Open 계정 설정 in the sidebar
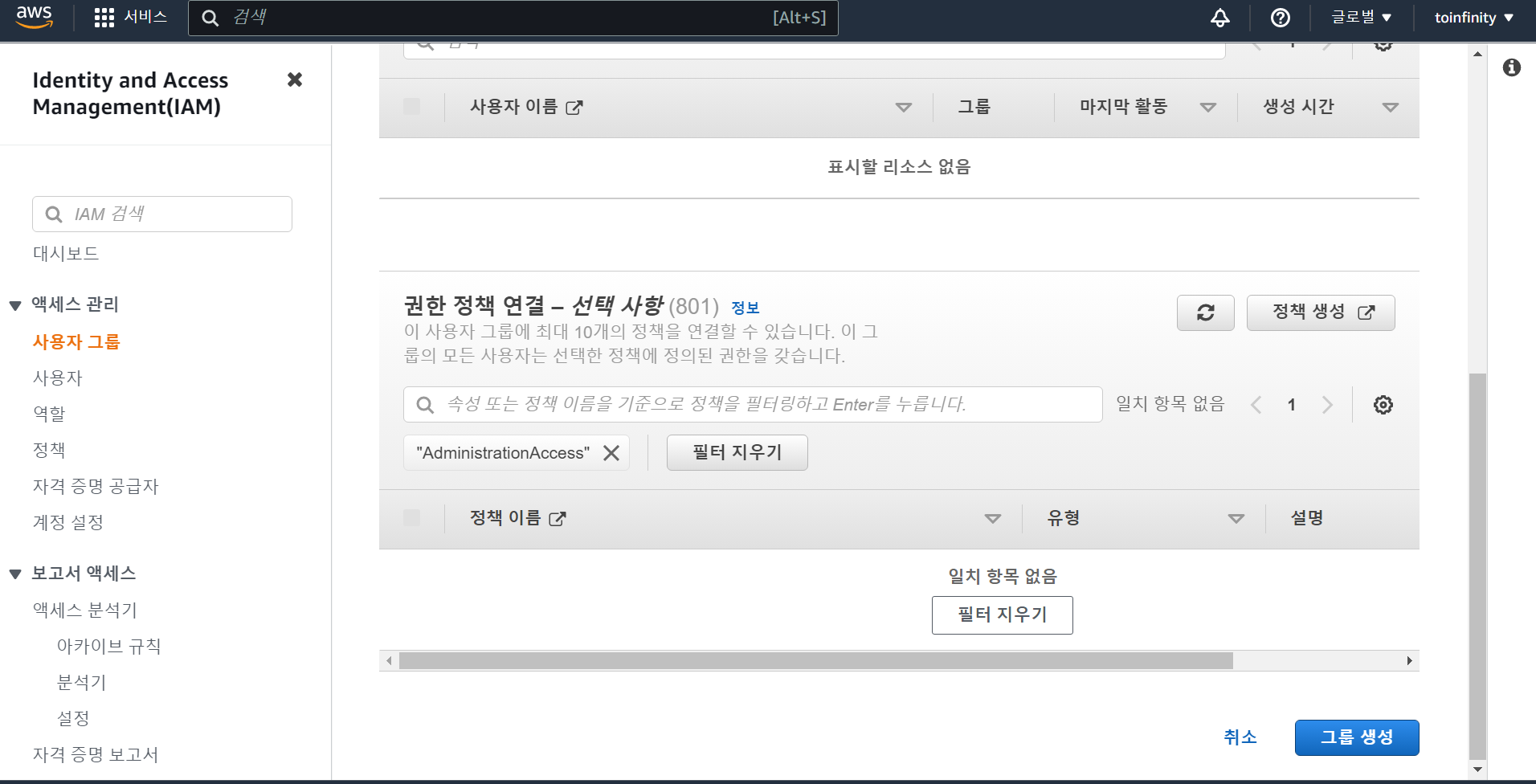 click(68, 522)
